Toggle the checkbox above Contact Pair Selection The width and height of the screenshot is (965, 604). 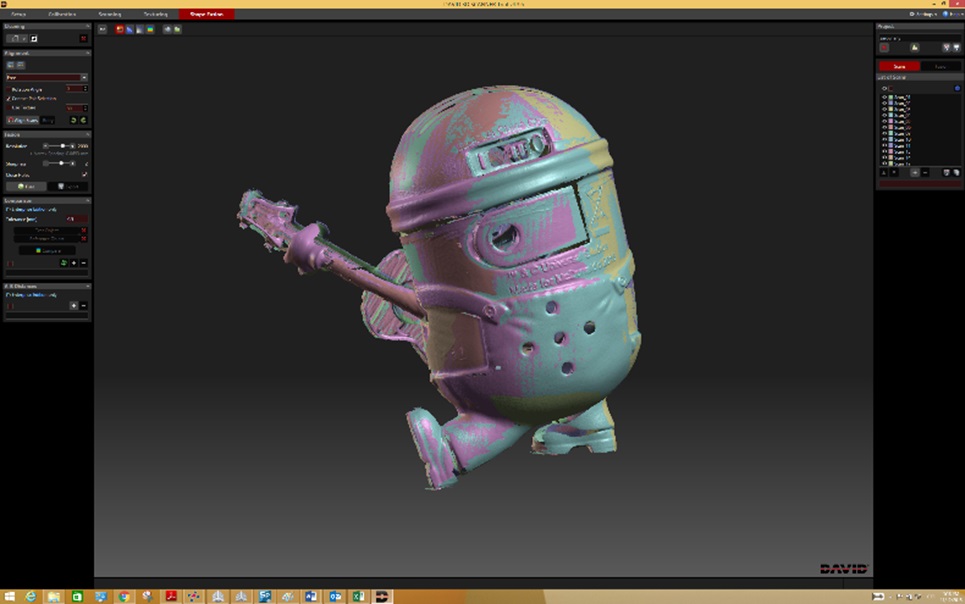[x=9, y=89]
